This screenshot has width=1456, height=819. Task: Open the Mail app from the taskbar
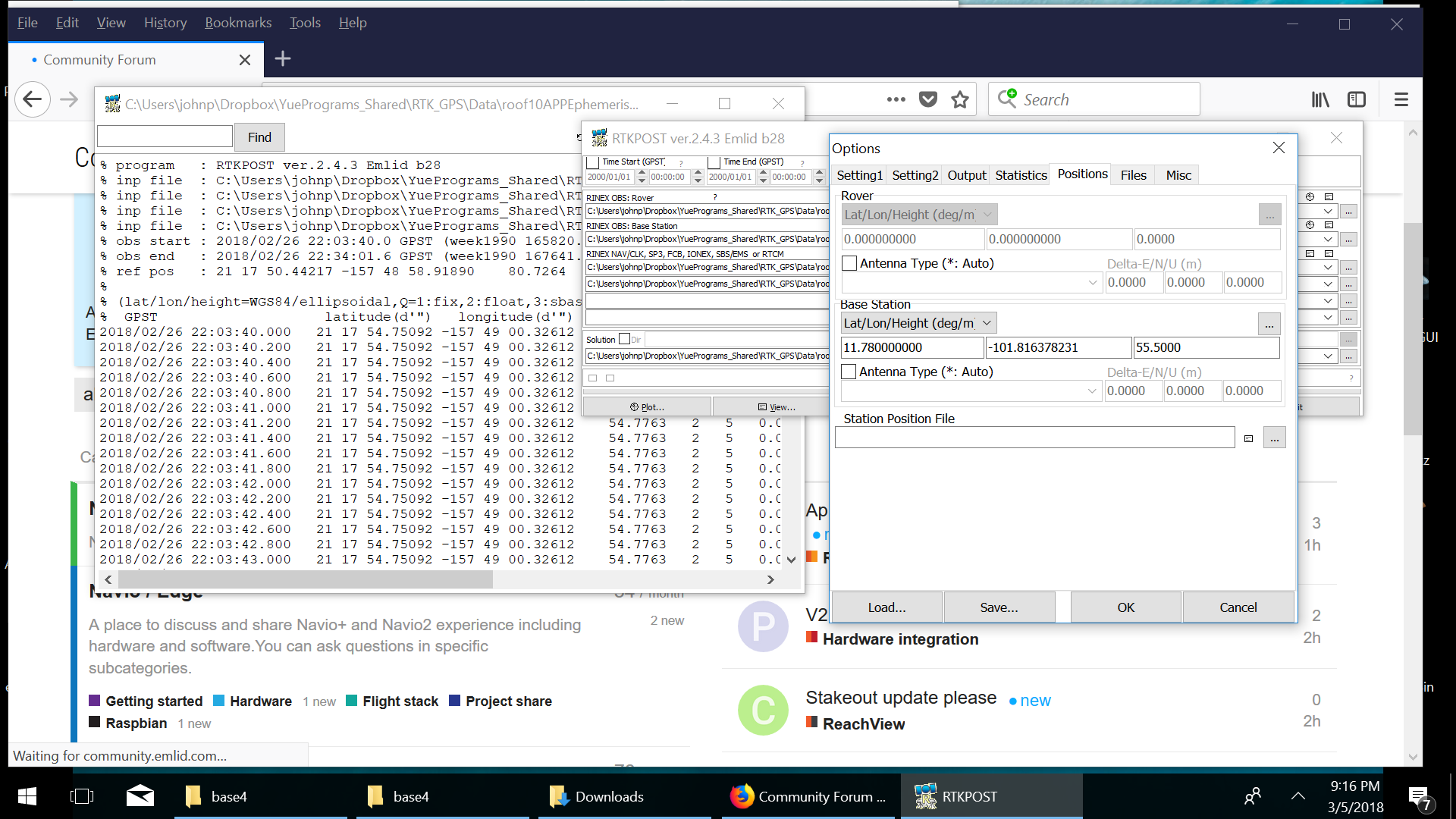tap(140, 796)
